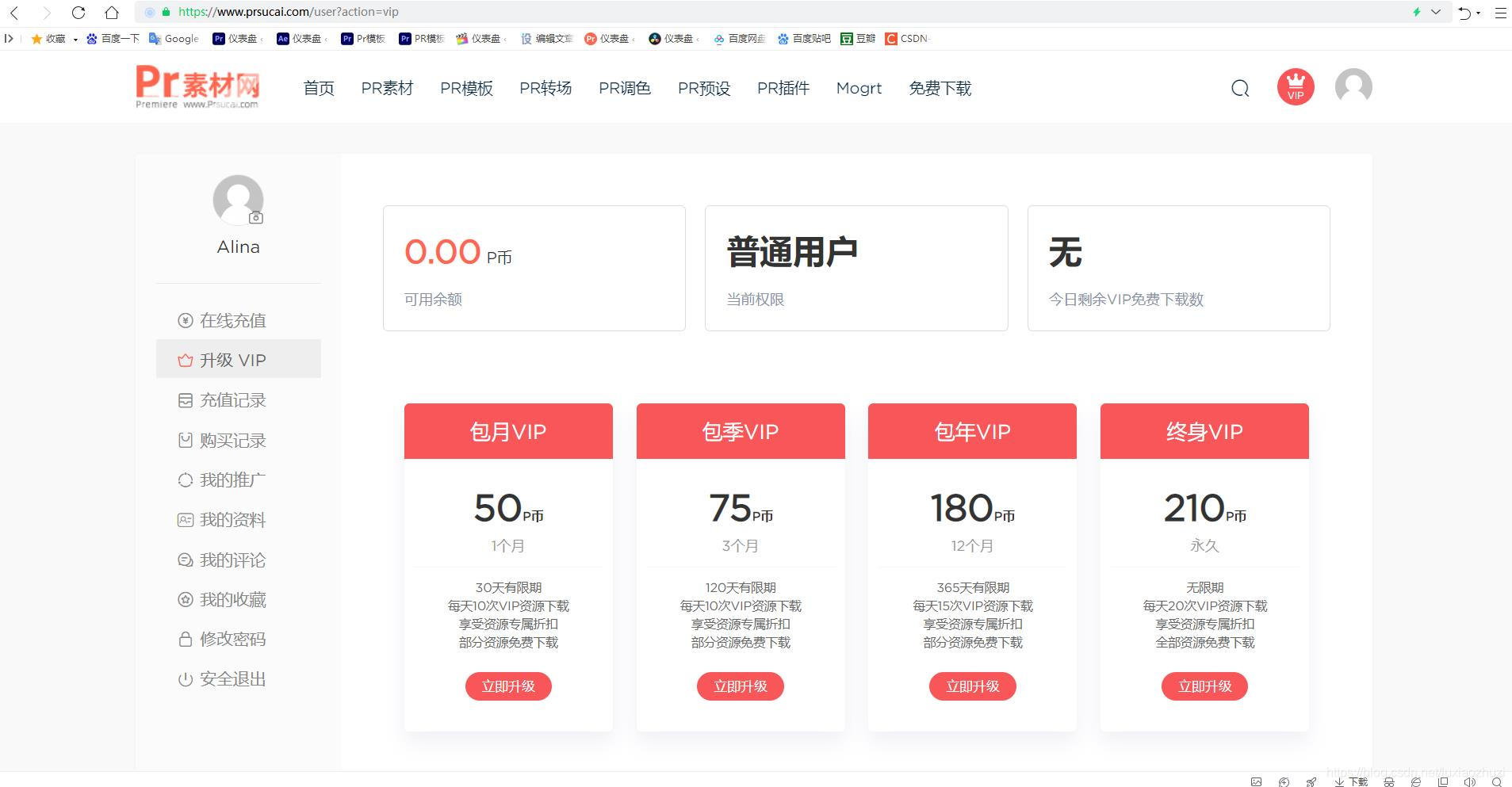Open the CSDN bookmark
Viewport: 1512px width, 787px height.
[907, 38]
